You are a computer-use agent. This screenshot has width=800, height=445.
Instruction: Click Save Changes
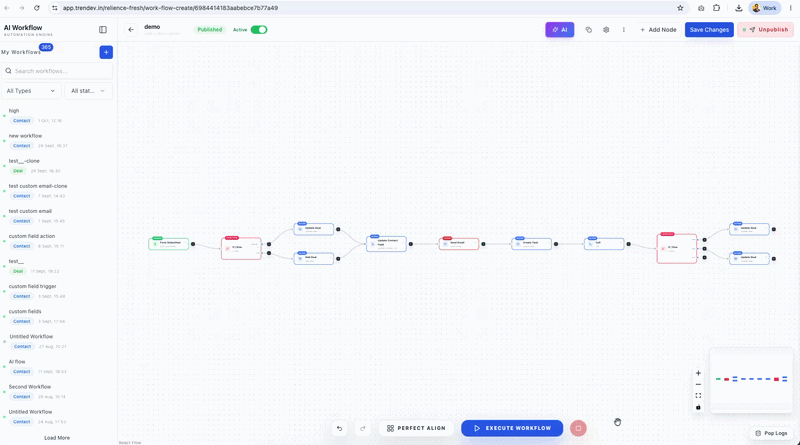coord(709,30)
